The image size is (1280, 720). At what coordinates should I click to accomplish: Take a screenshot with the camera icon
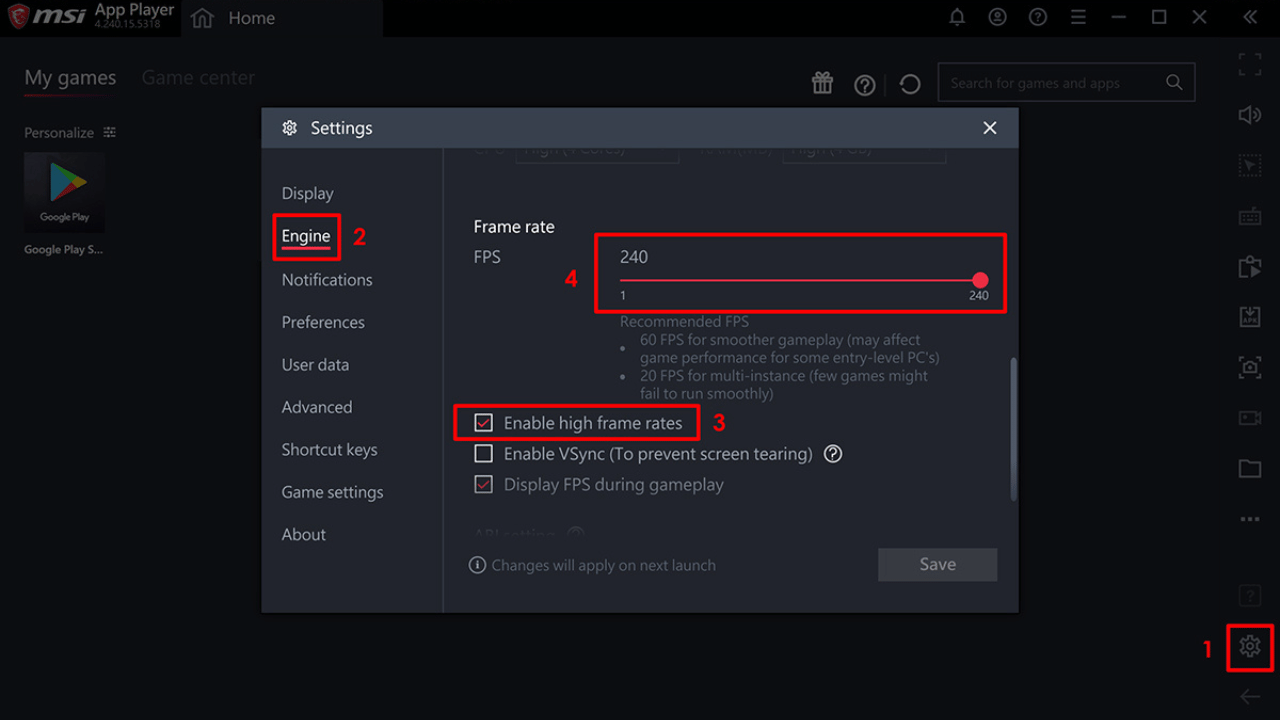pyautogui.click(x=1250, y=367)
